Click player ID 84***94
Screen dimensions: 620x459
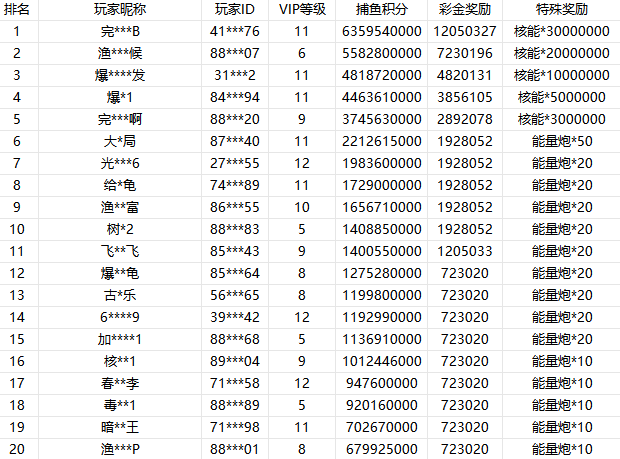(234, 97)
